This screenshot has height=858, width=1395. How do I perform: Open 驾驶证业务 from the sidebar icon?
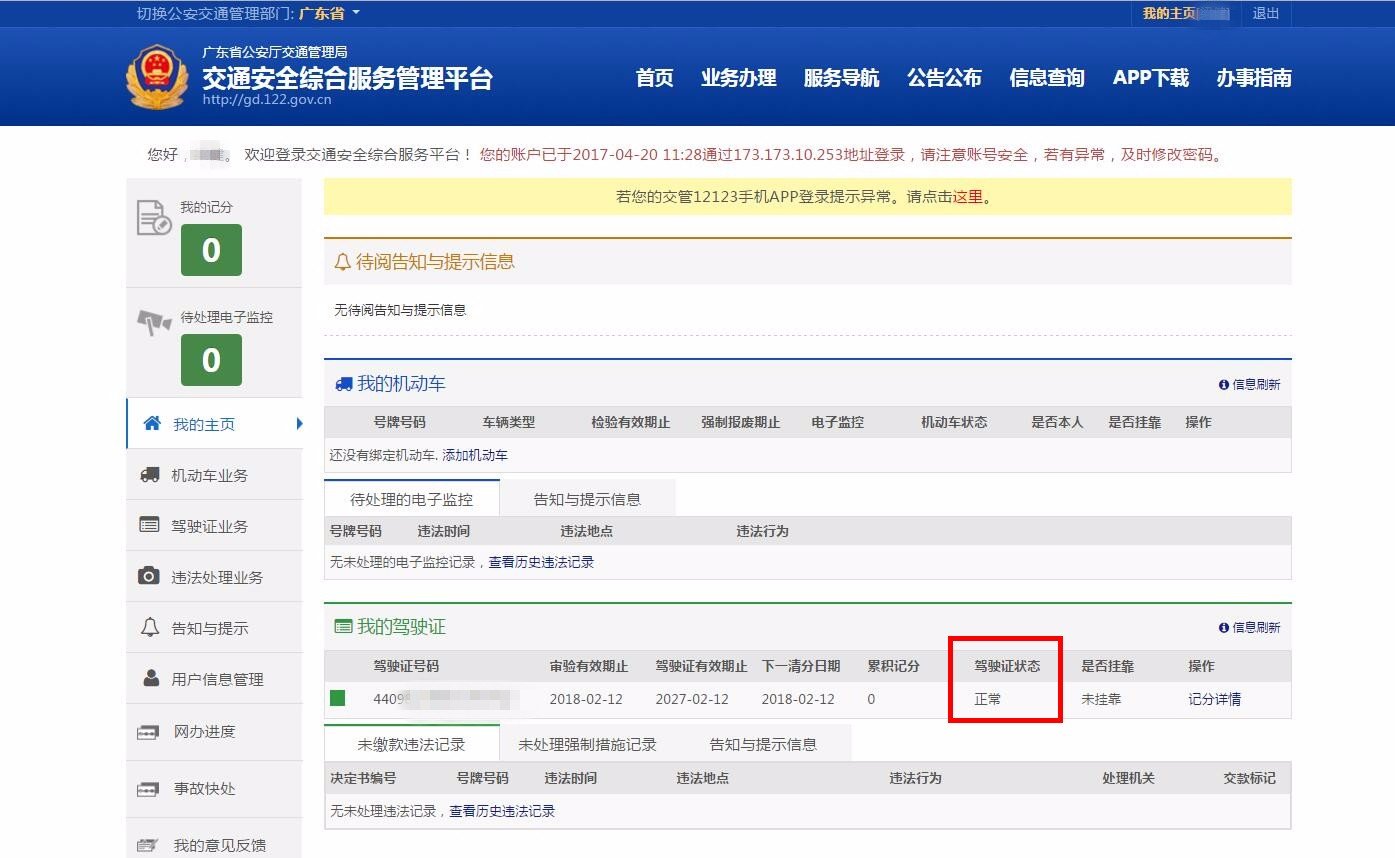pos(150,525)
